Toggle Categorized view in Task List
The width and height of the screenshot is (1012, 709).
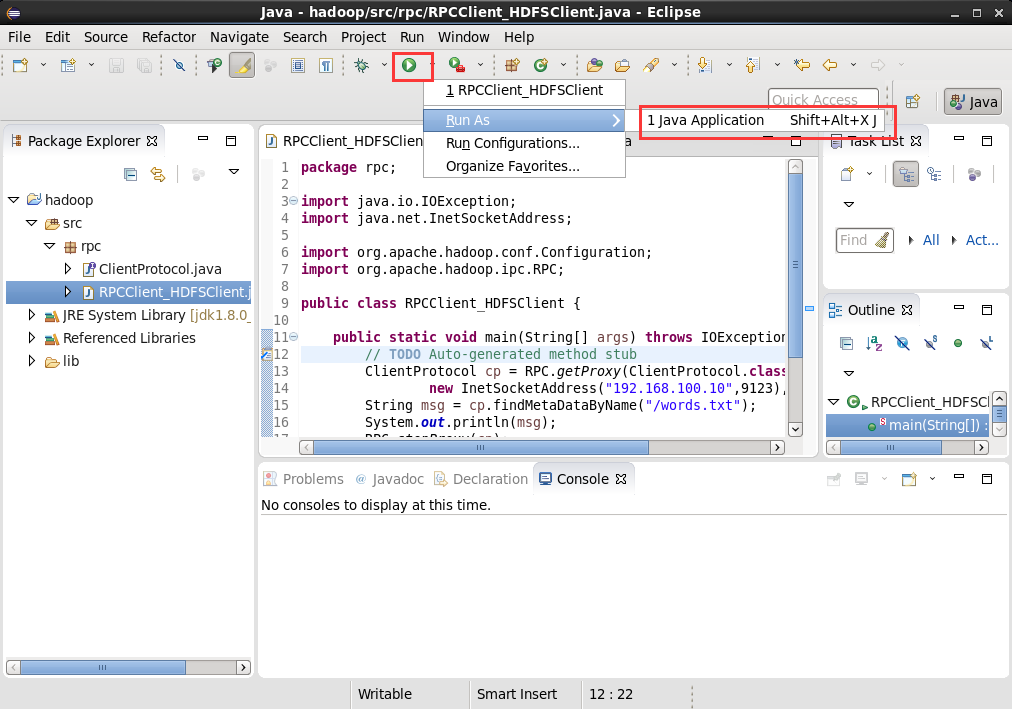[906, 174]
